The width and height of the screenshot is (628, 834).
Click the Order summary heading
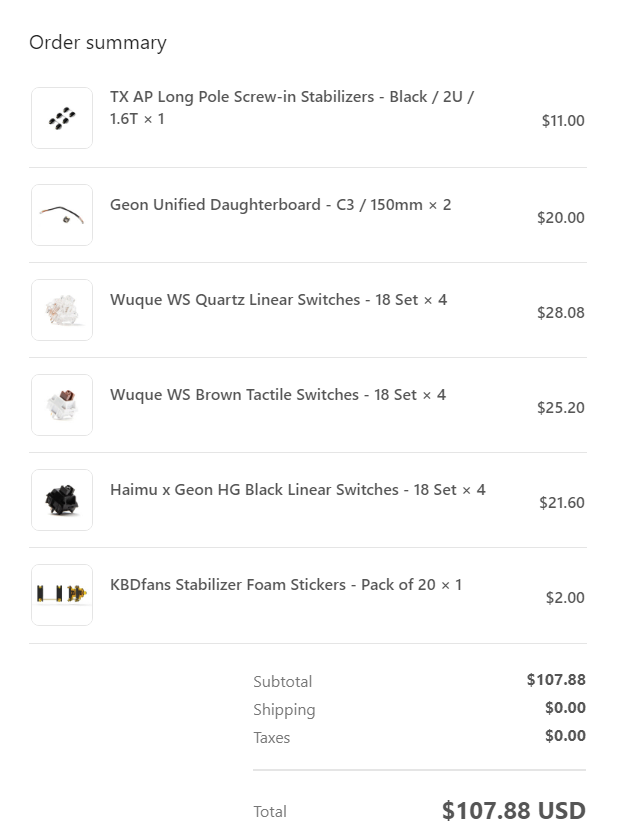coord(98,43)
